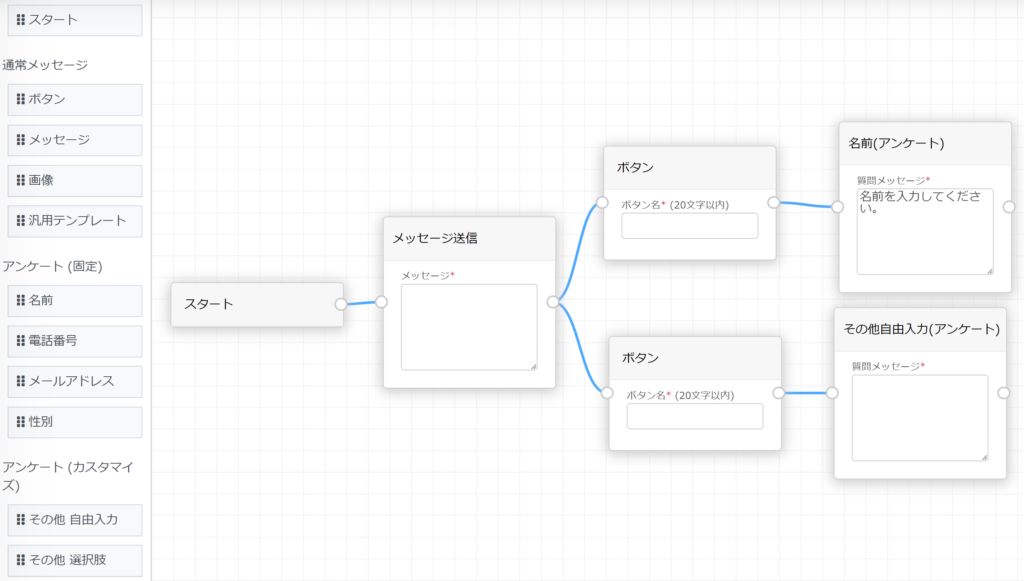This screenshot has width=1024, height=581.
Task: Click the output port of メッセージ送信 node
Action: [553, 301]
